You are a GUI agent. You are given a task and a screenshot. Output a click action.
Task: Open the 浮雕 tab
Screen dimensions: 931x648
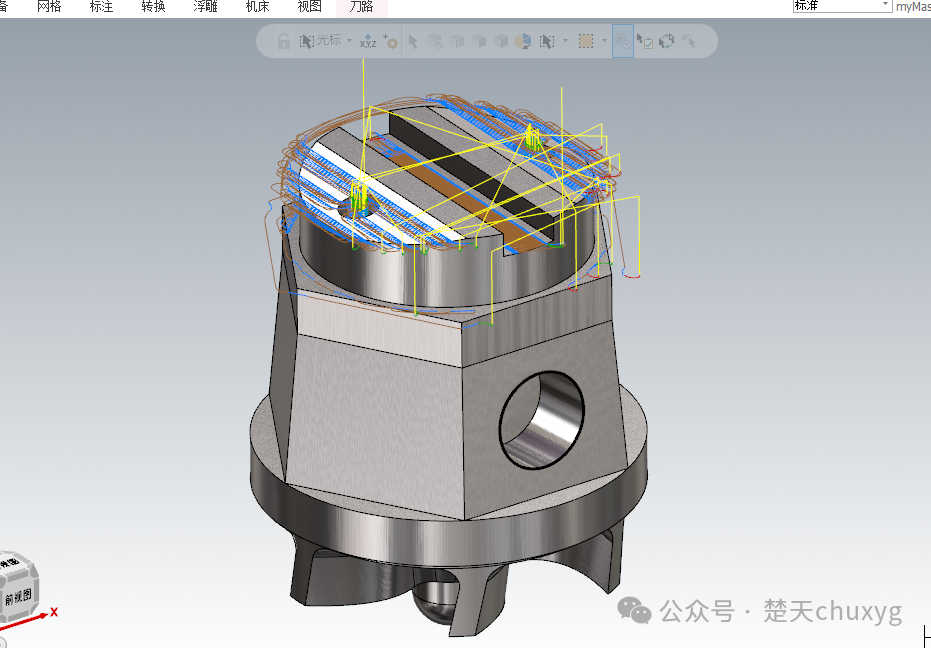(x=205, y=7)
